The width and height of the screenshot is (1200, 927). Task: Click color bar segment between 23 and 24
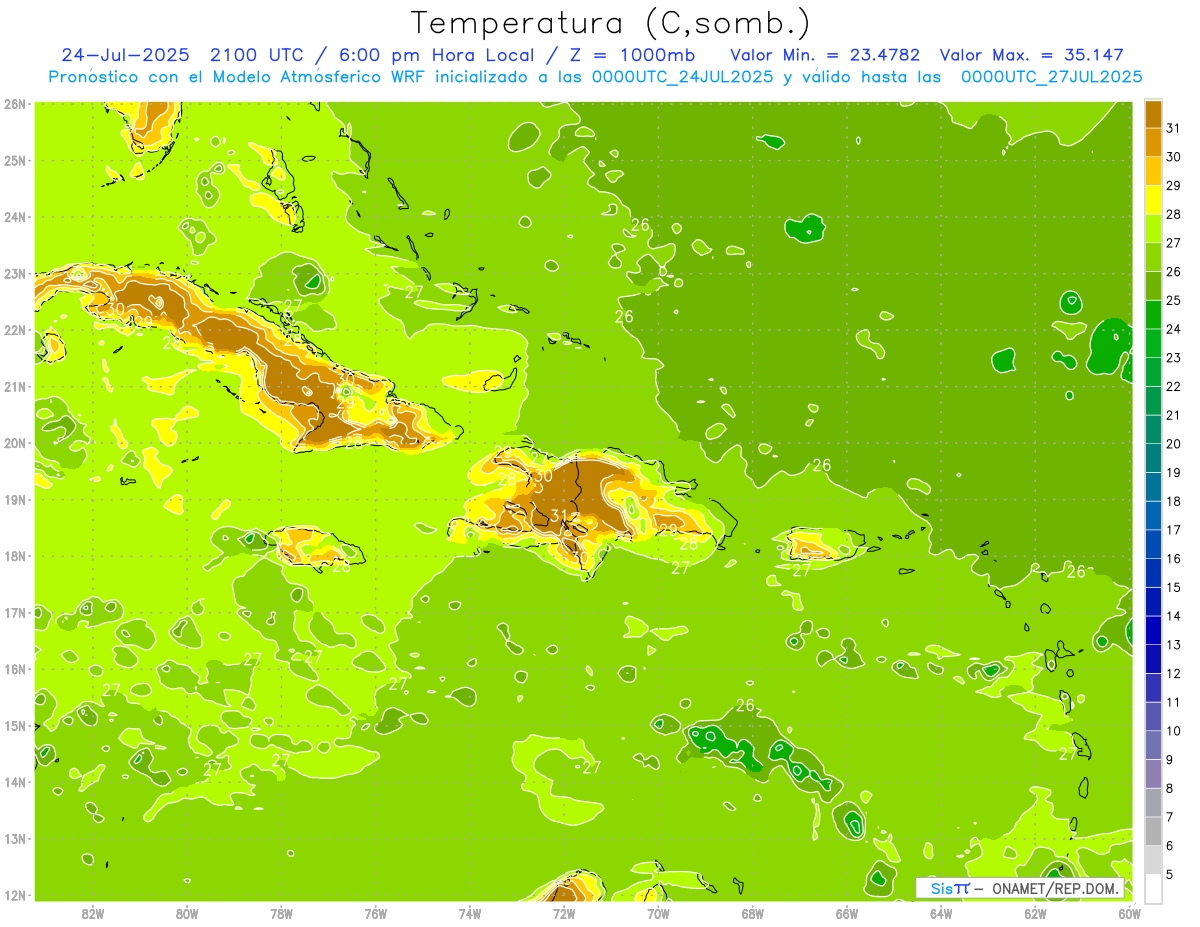1154,343
